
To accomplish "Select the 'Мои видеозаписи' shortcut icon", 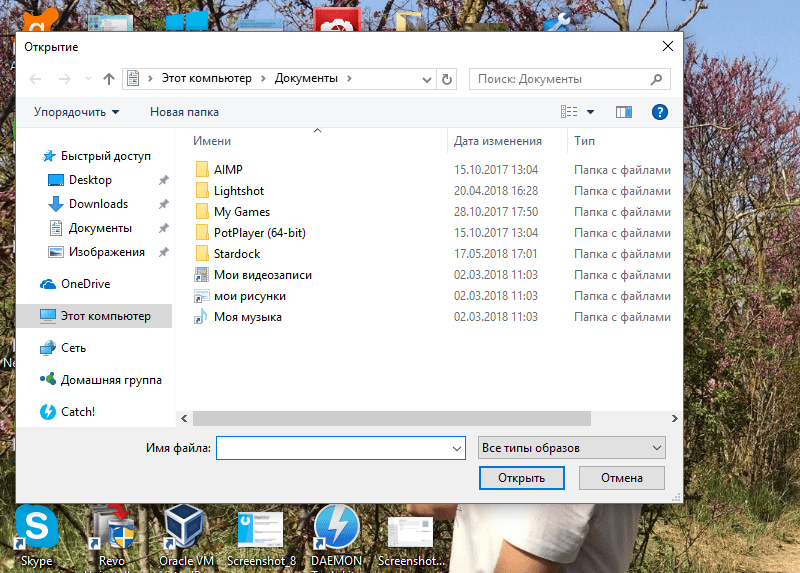I will point(202,275).
